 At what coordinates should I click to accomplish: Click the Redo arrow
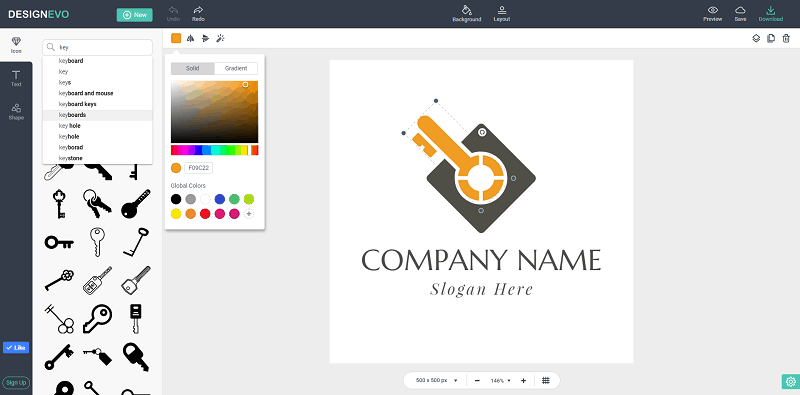198,10
